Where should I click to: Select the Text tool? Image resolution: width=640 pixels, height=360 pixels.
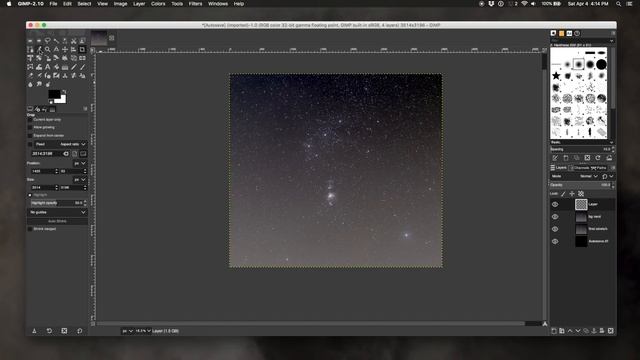48,67
